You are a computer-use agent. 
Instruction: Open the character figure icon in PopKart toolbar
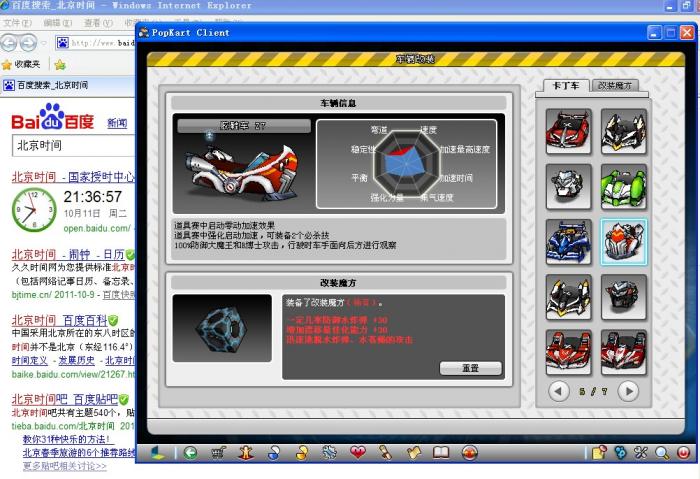[x=246, y=453]
